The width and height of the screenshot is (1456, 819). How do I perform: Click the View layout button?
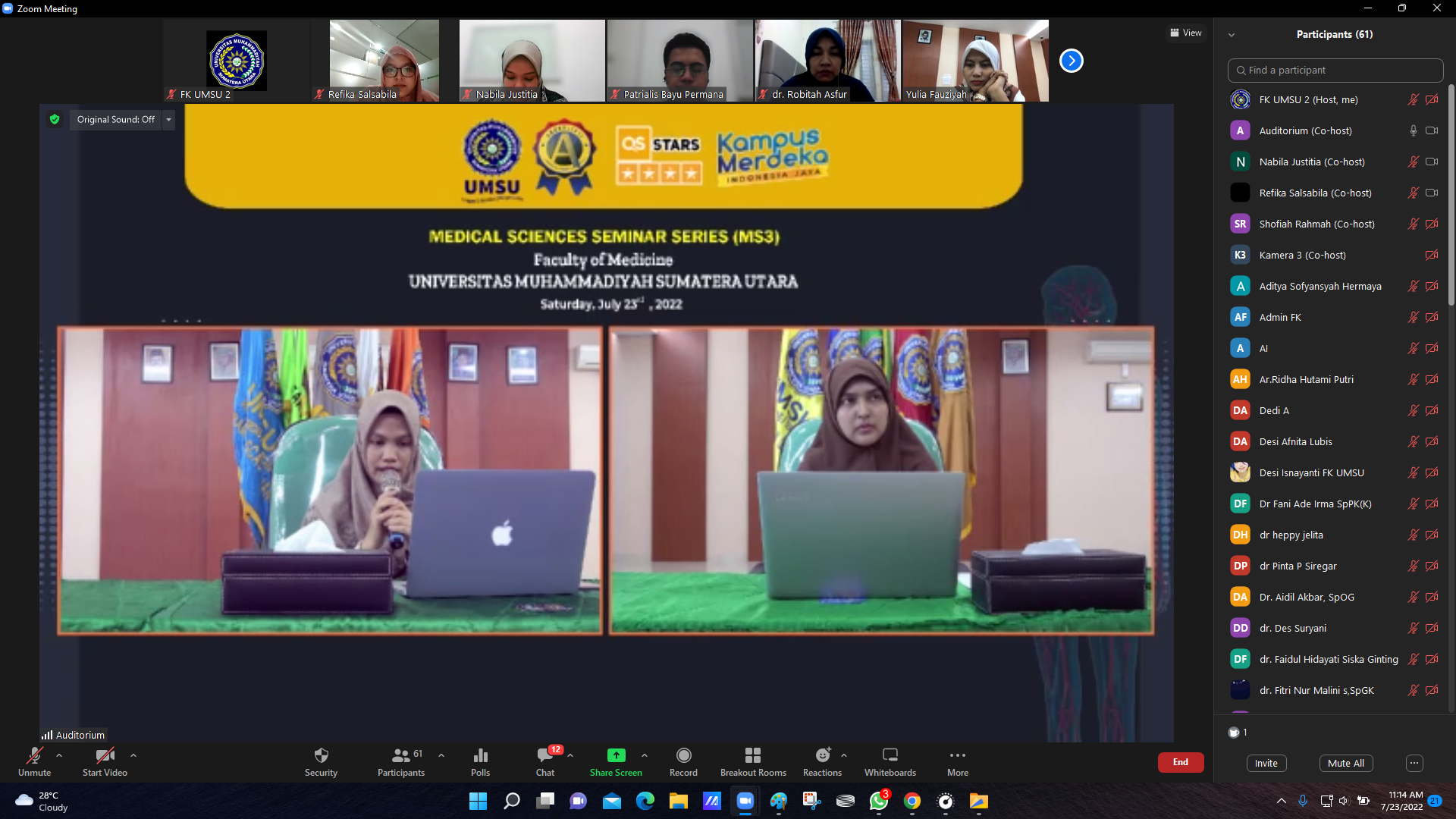pos(1186,33)
